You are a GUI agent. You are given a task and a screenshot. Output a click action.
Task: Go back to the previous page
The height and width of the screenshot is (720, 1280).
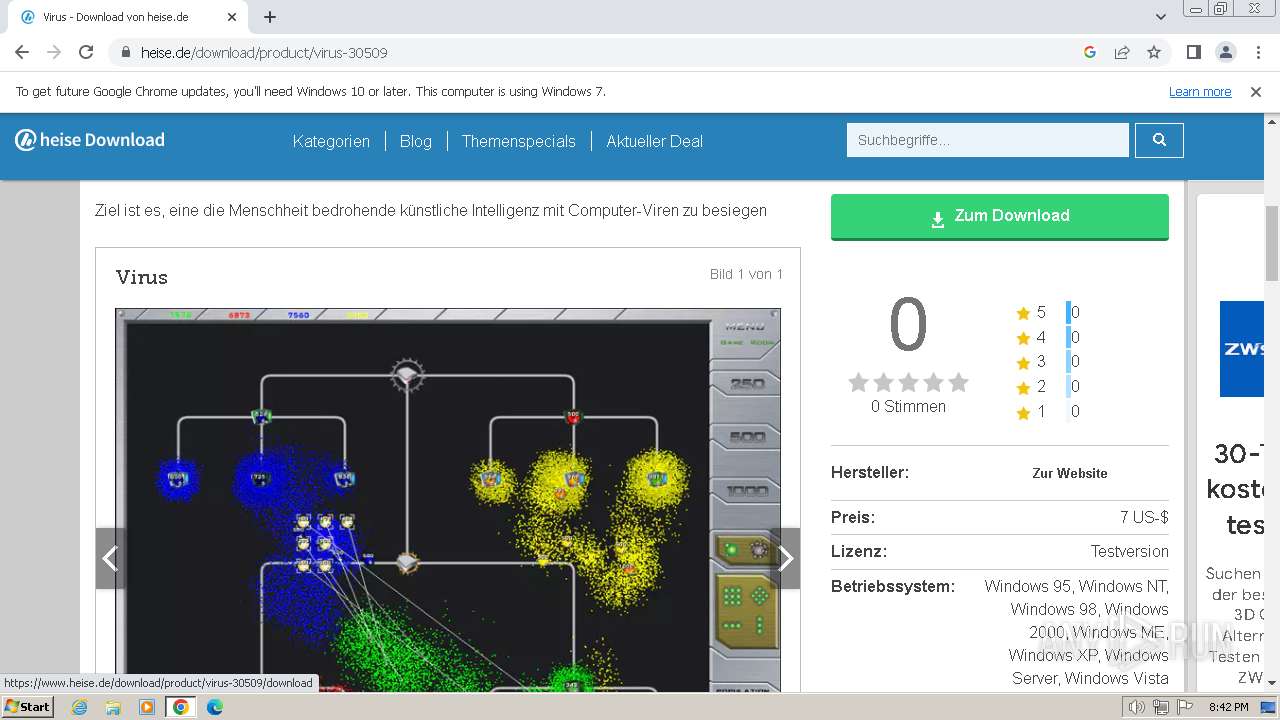[22, 52]
